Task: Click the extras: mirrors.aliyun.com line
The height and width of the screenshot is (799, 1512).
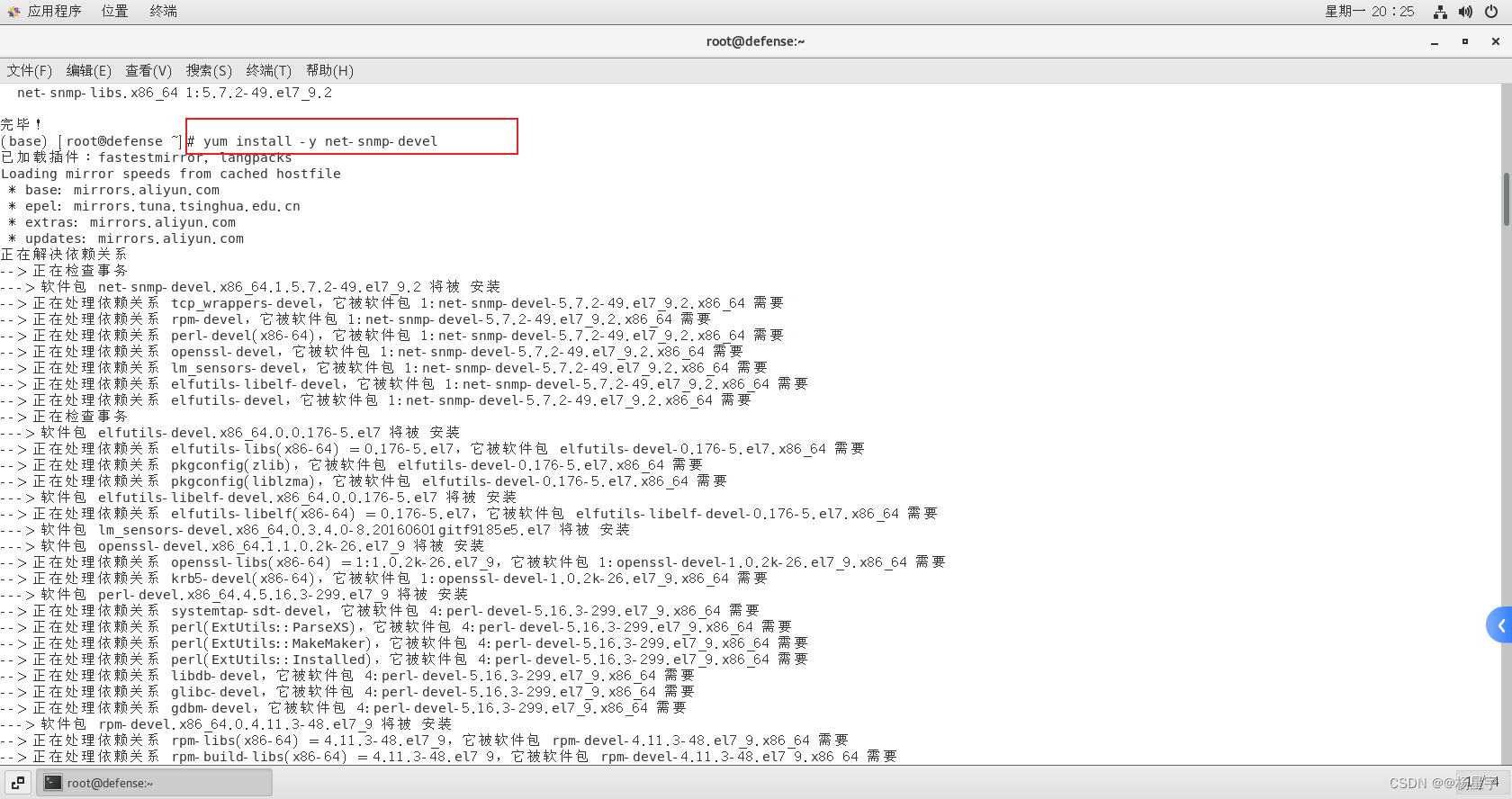Action: pyautogui.click(x=121, y=222)
